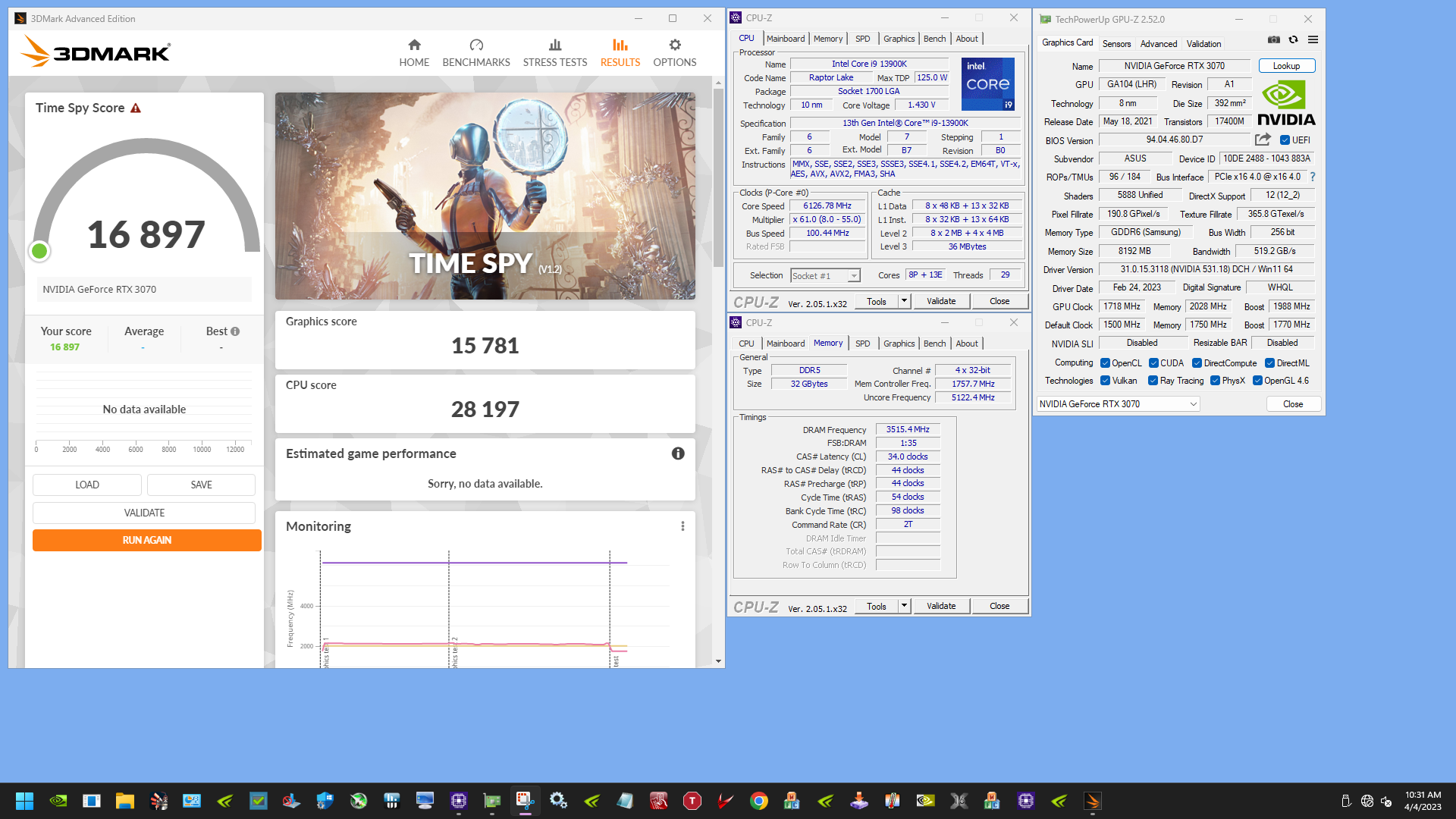This screenshot has height=819, width=1456.
Task: Open the Advanced tab in GPU-Z
Action: pyautogui.click(x=1159, y=44)
